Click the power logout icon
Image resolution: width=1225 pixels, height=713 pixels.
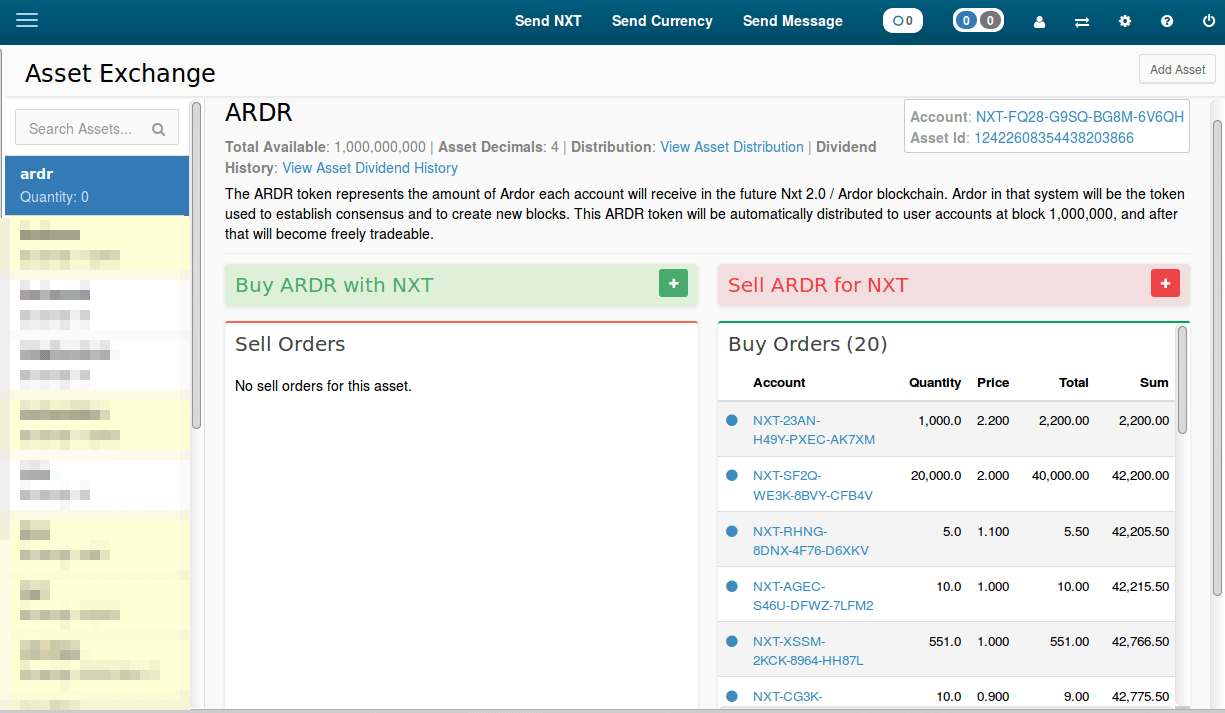click(1209, 21)
